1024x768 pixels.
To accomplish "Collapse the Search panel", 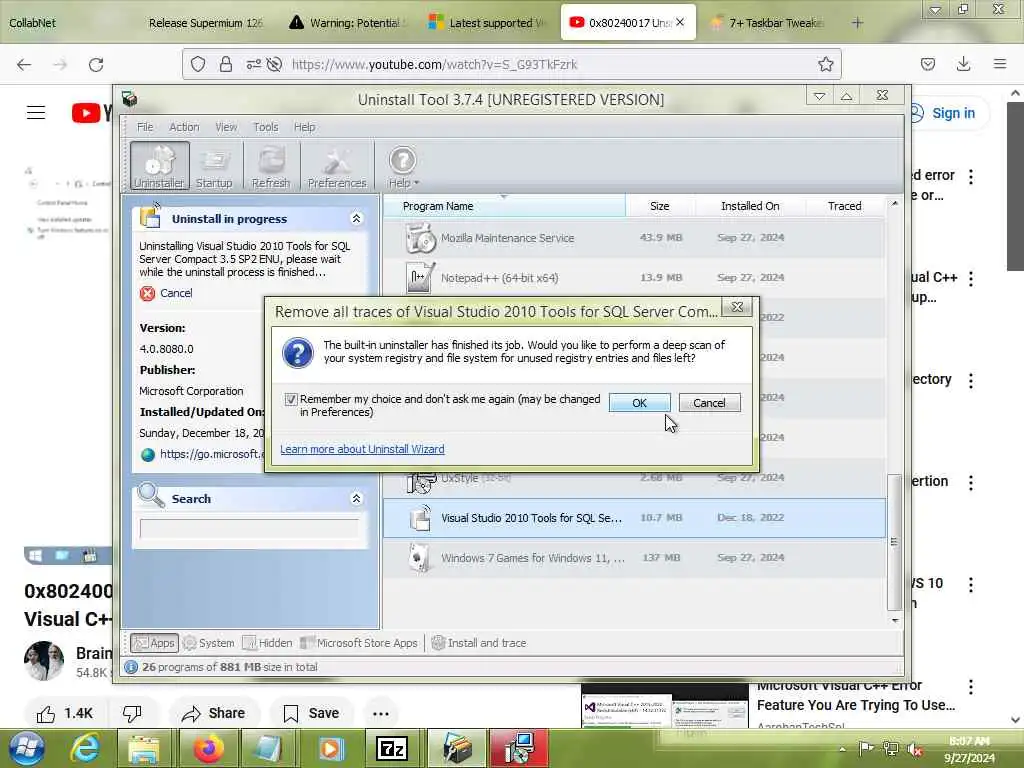I will tap(357, 499).
